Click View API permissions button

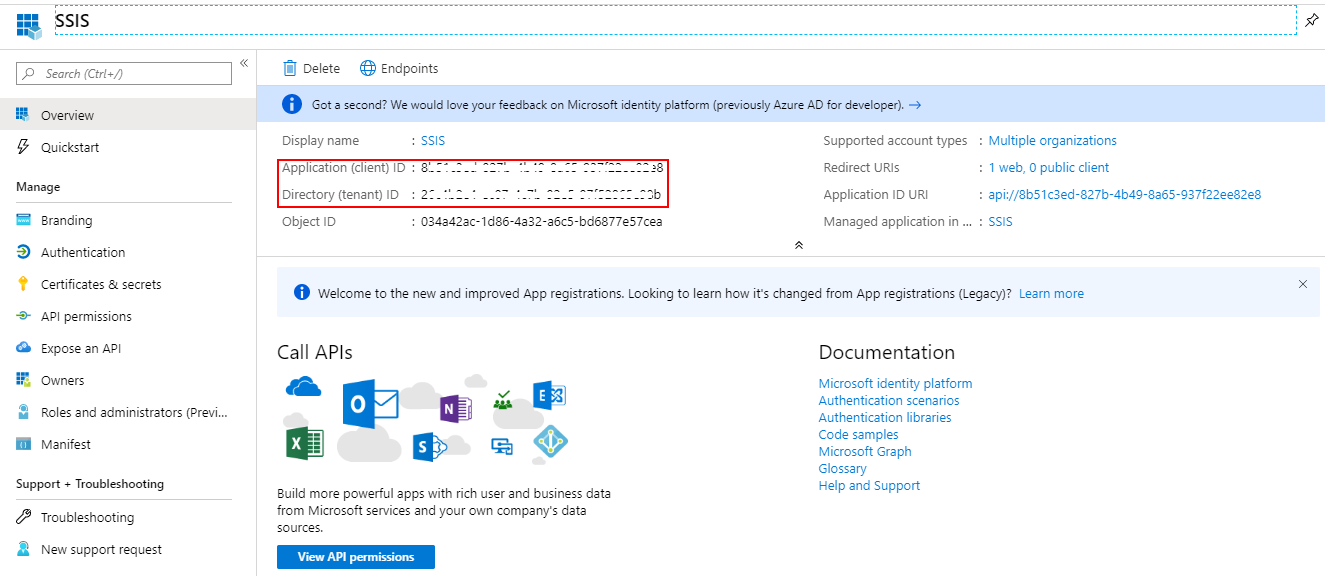click(356, 557)
